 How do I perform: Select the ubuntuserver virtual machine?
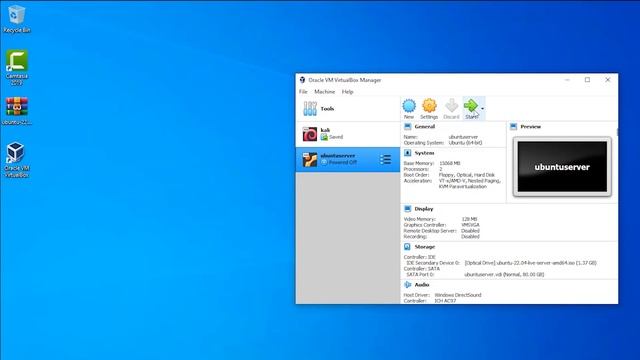coord(348,159)
